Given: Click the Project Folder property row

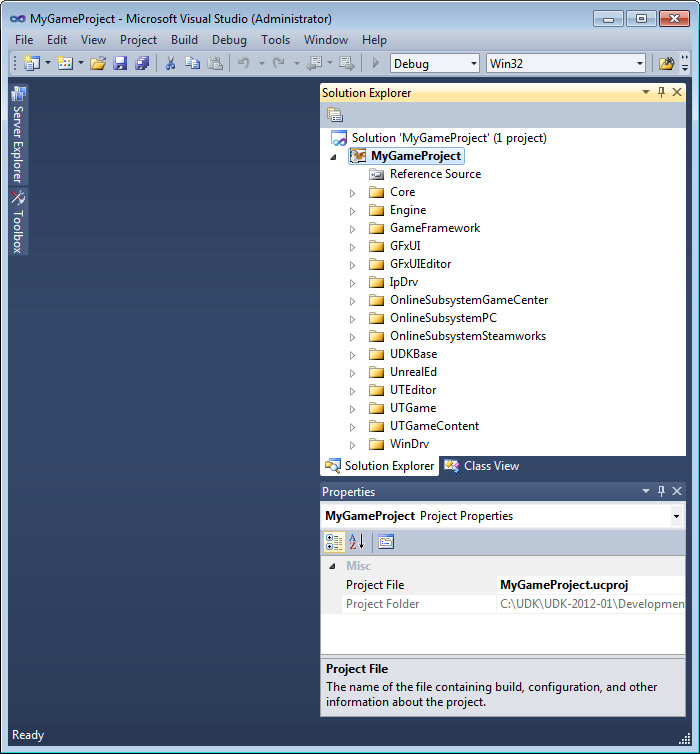Looking at the screenshot, I should click(x=513, y=604).
